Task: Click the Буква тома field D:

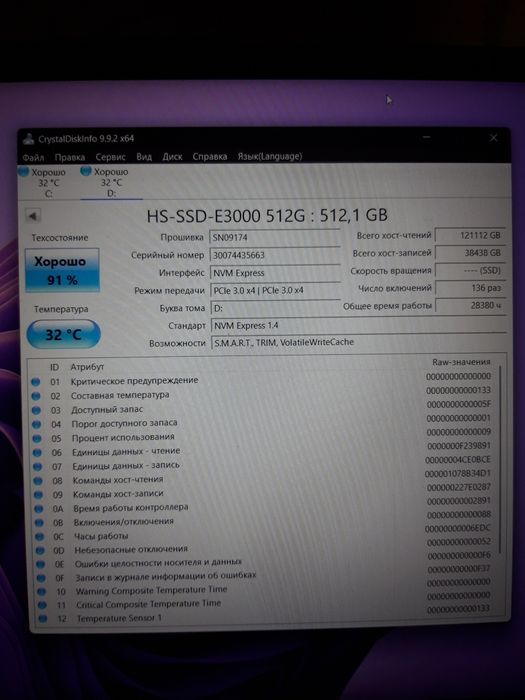Action: click(x=275, y=308)
